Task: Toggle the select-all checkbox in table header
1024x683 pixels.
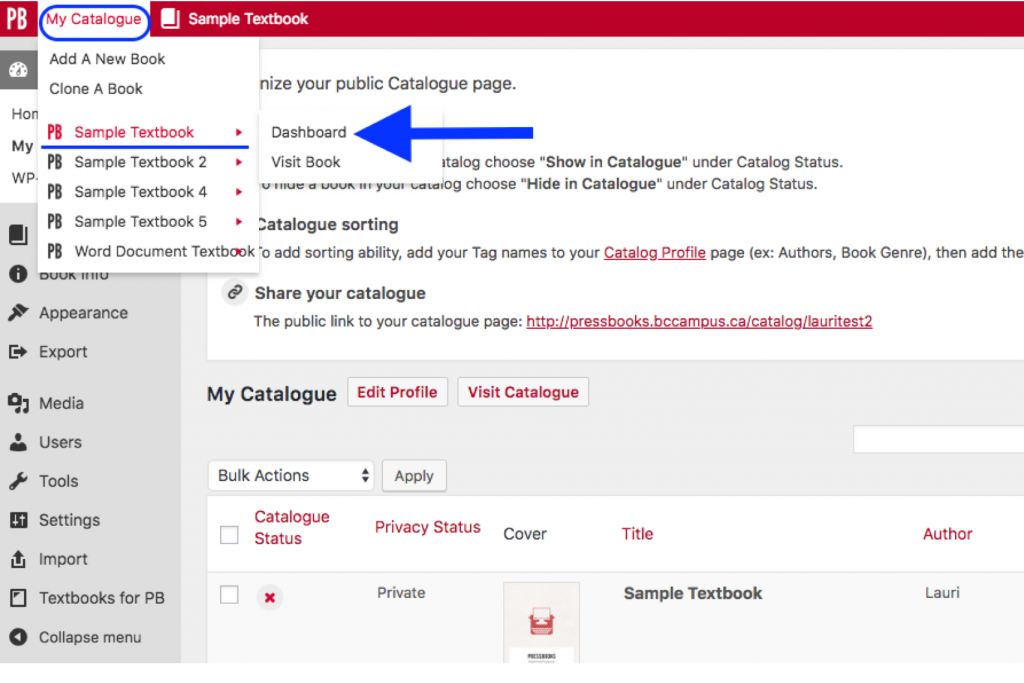Action: (x=229, y=535)
